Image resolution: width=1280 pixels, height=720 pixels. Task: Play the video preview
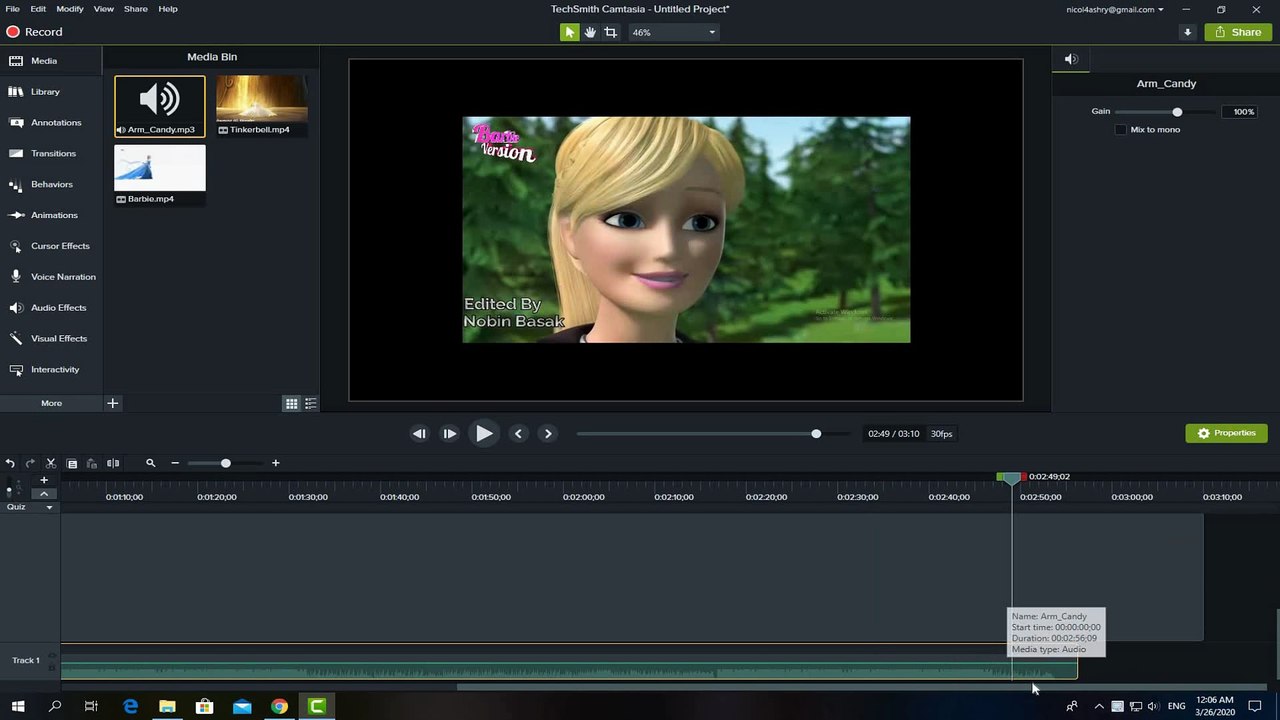[484, 434]
